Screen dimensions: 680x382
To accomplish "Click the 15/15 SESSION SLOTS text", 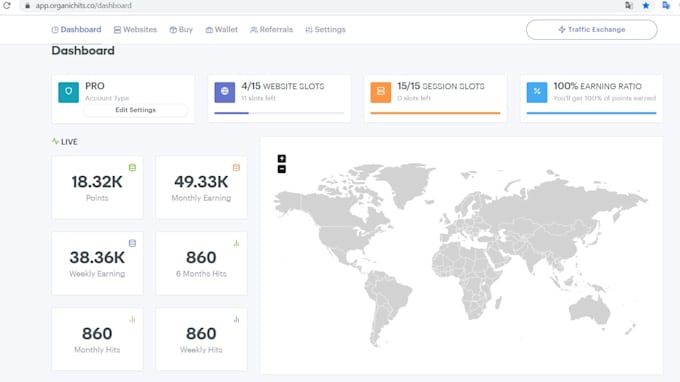I will (441, 86).
